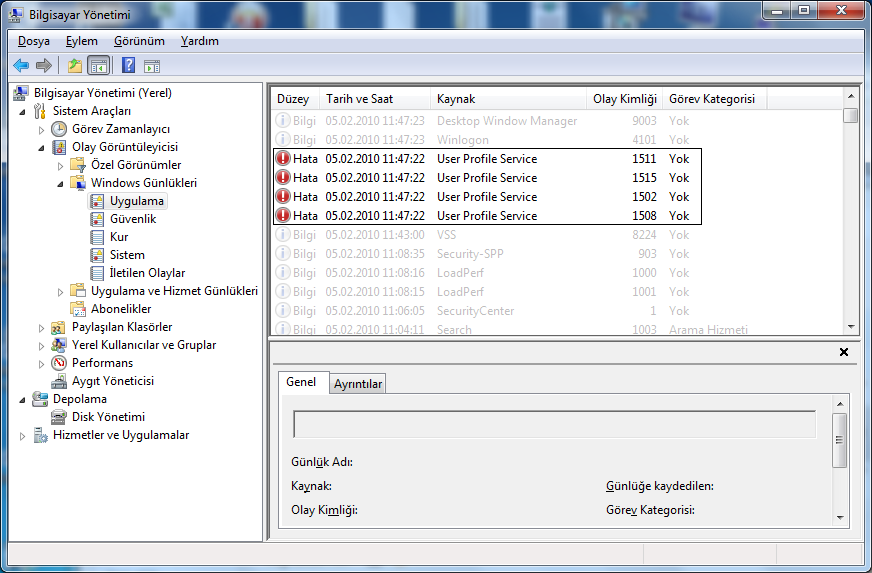
Task: Click the Back arrow toolbar icon
Action: pyautogui.click(x=21, y=66)
